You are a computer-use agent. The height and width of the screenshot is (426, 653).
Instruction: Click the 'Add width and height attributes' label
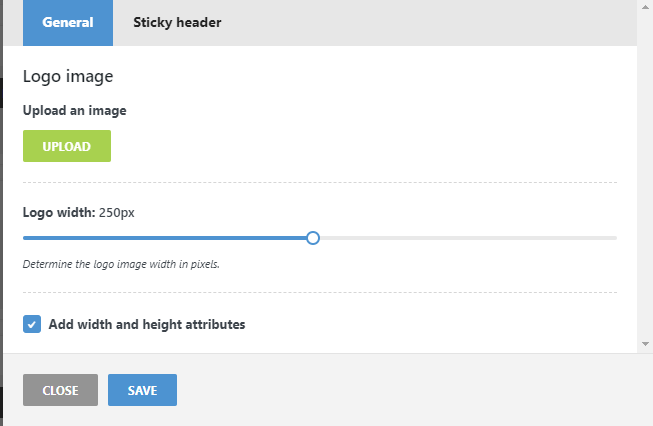[x=147, y=324]
